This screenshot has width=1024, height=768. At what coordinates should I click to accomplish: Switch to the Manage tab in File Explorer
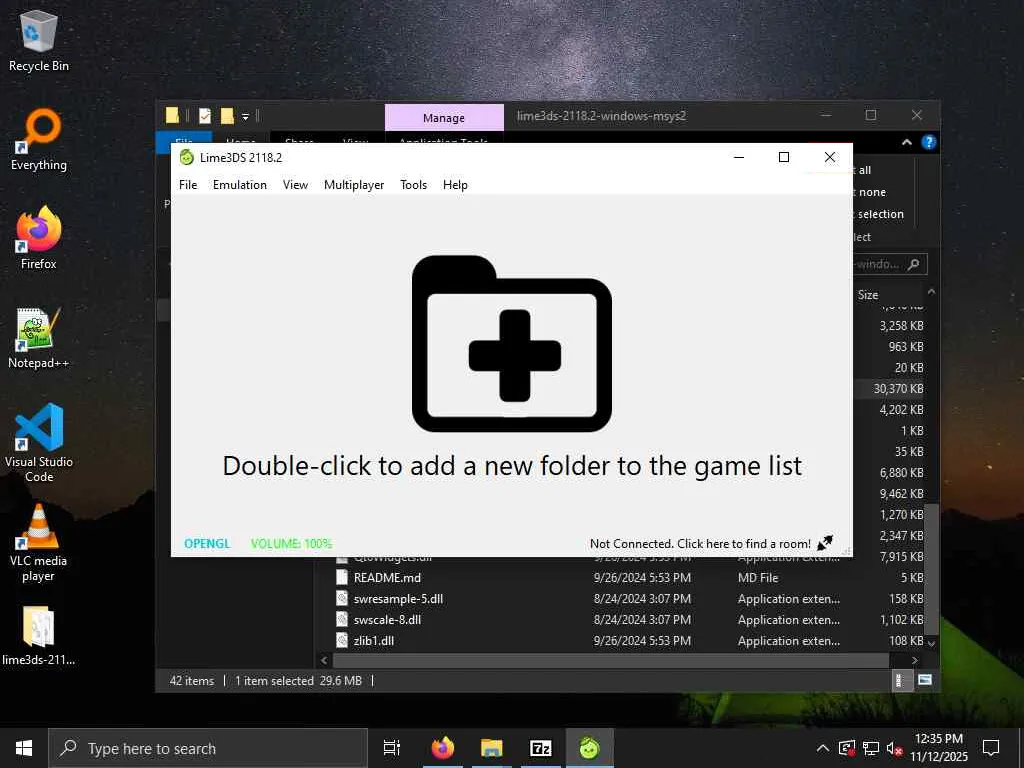pyautogui.click(x=444, y=118)
